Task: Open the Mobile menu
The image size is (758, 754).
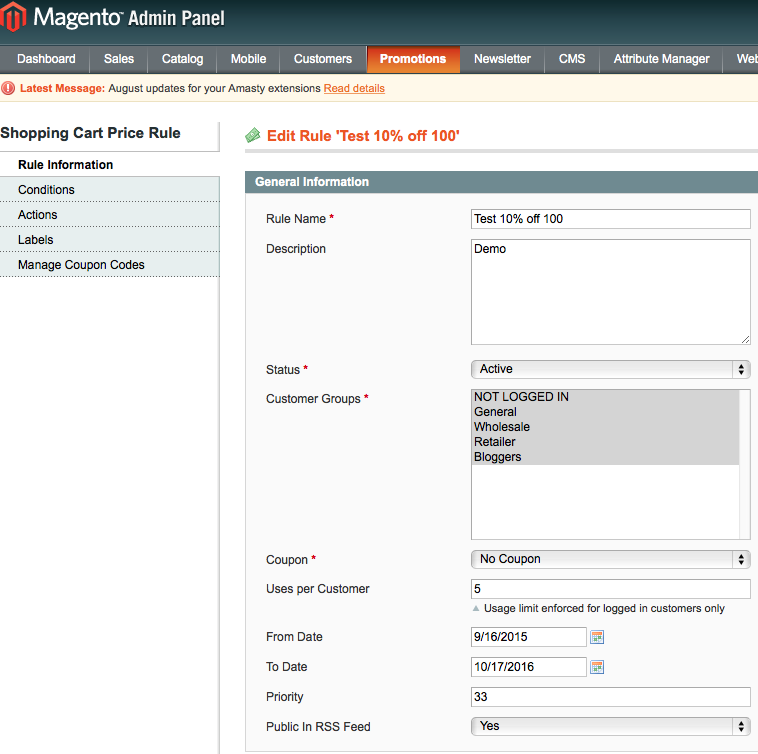Action: (x=248, y=59)
